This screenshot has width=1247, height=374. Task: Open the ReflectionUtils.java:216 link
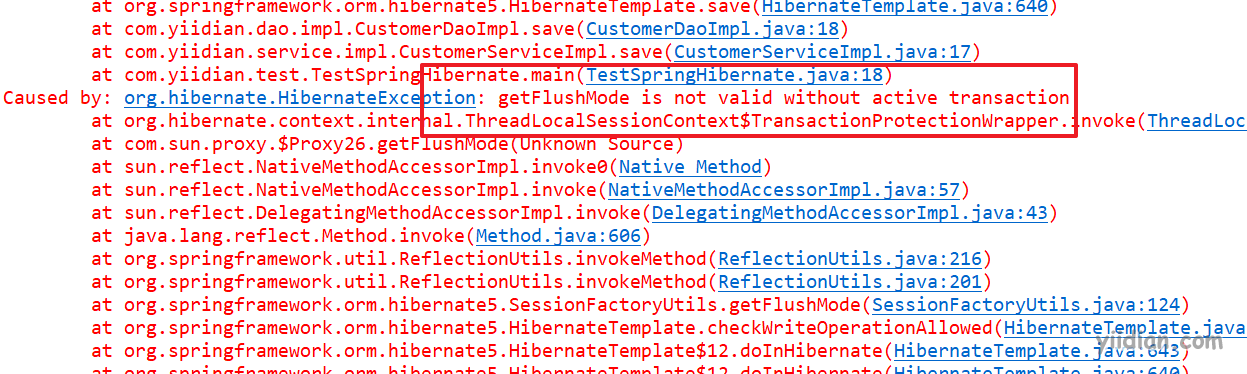[x=849, y=259]
